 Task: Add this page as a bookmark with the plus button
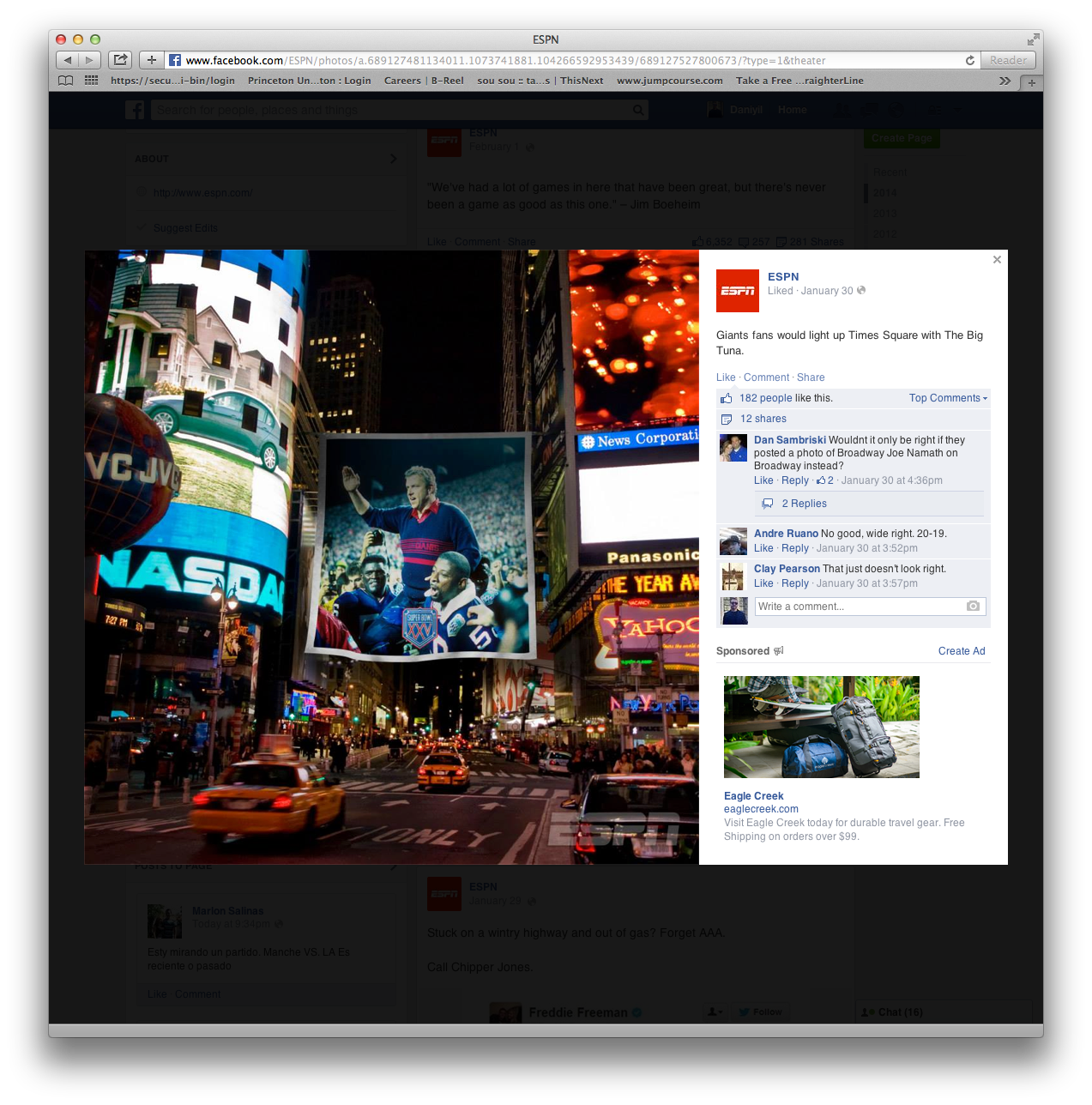click(x=152, y=60)
